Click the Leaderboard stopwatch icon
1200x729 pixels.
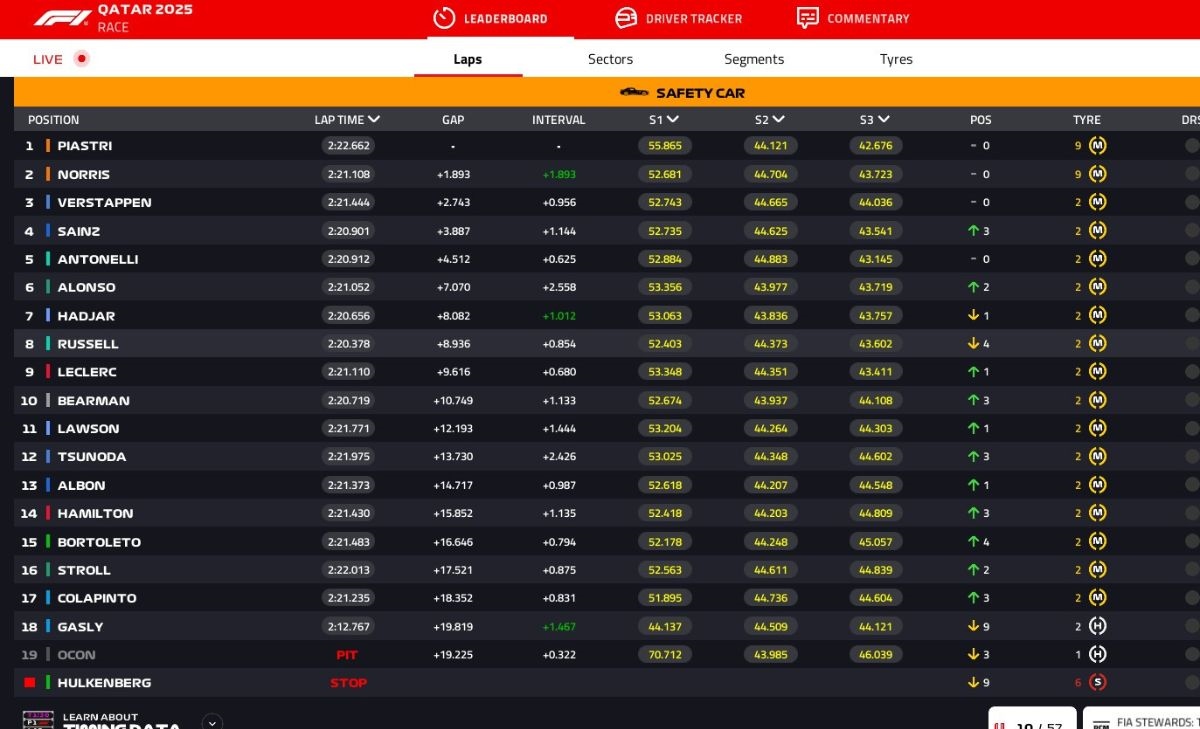point(444,18)
